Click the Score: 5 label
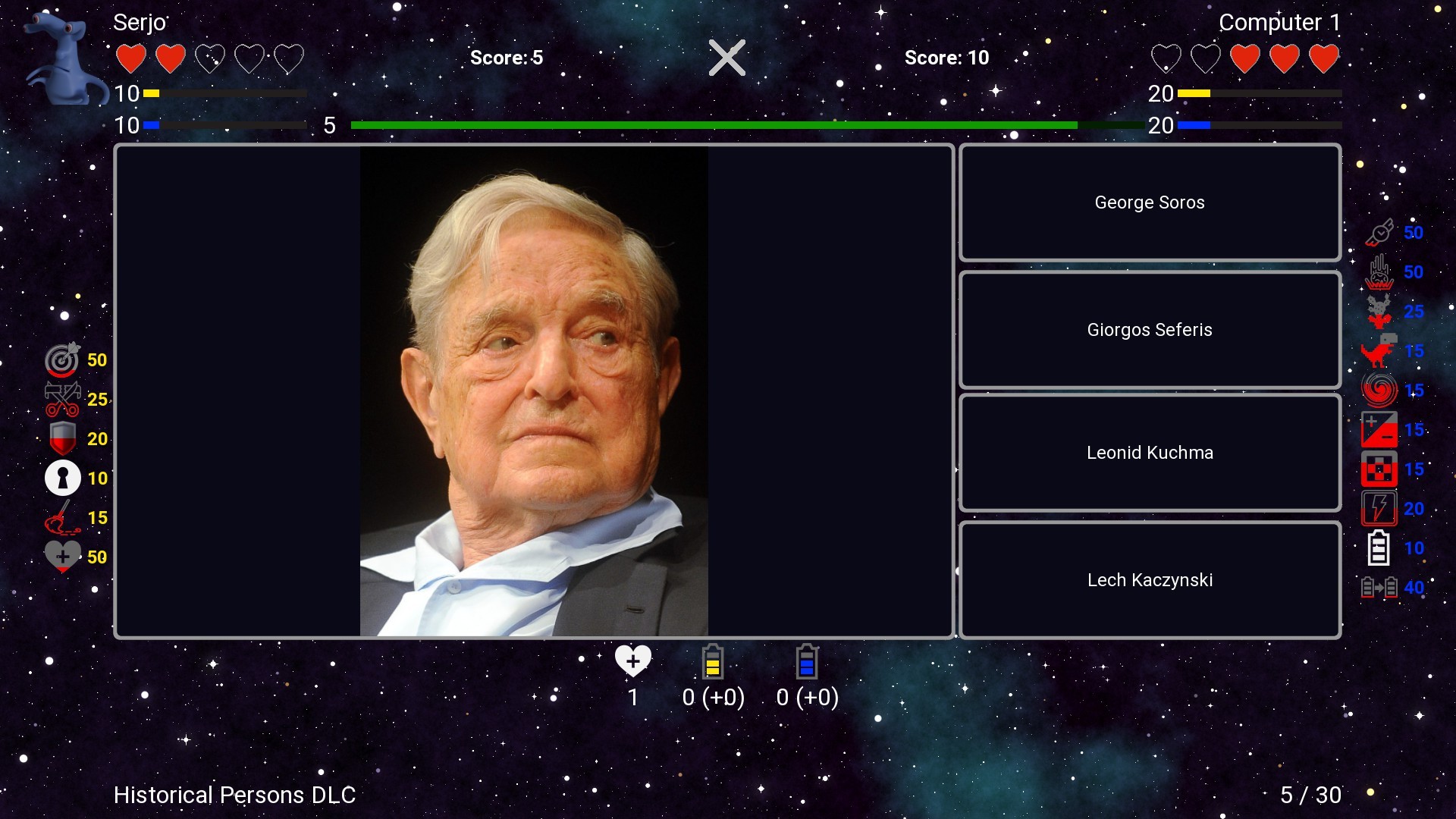The width and height of the screenshot is (1456, 819). (x=507, y=58)
